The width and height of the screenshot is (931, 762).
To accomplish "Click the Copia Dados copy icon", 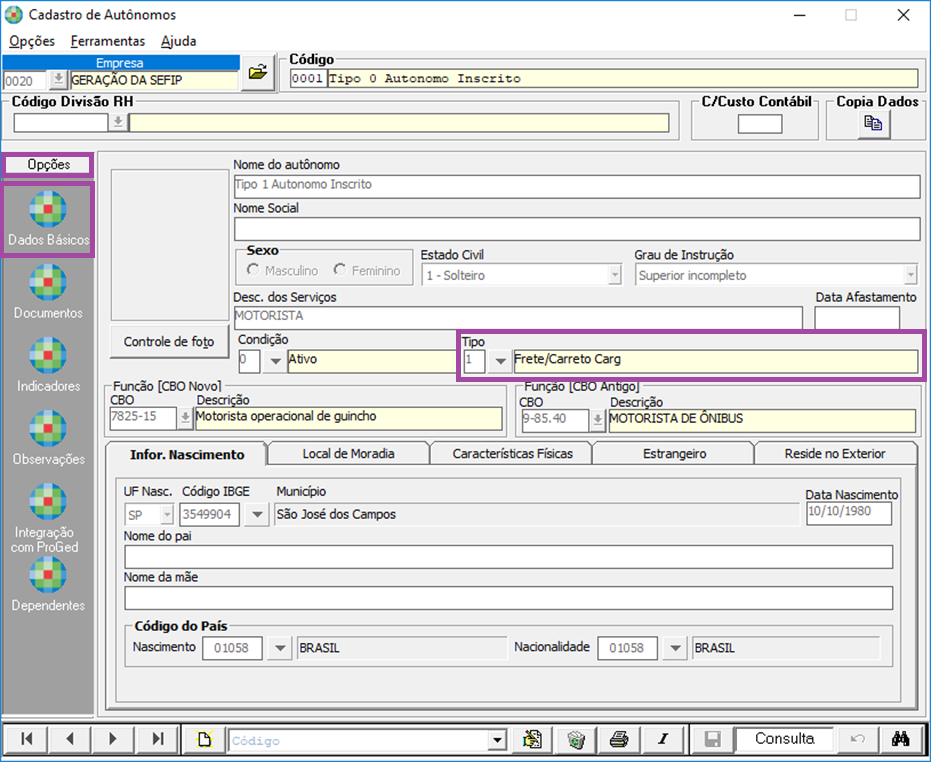I will pyautogui.click(x=873, y=124).
